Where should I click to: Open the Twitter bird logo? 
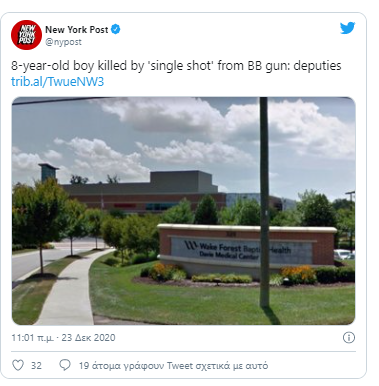tap(347, 28)
